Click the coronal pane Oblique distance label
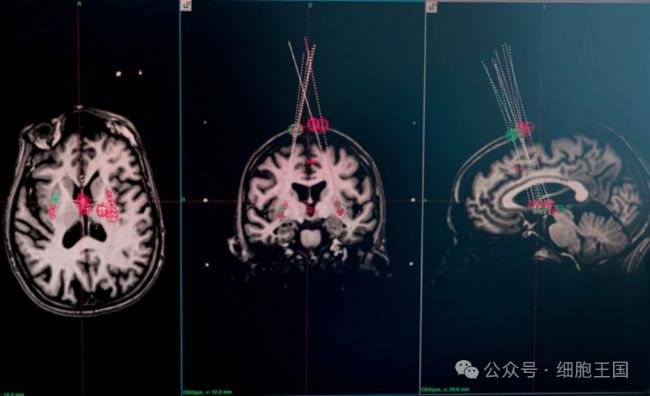This screenshot has height=396, width=650. [x=207, y=391]
